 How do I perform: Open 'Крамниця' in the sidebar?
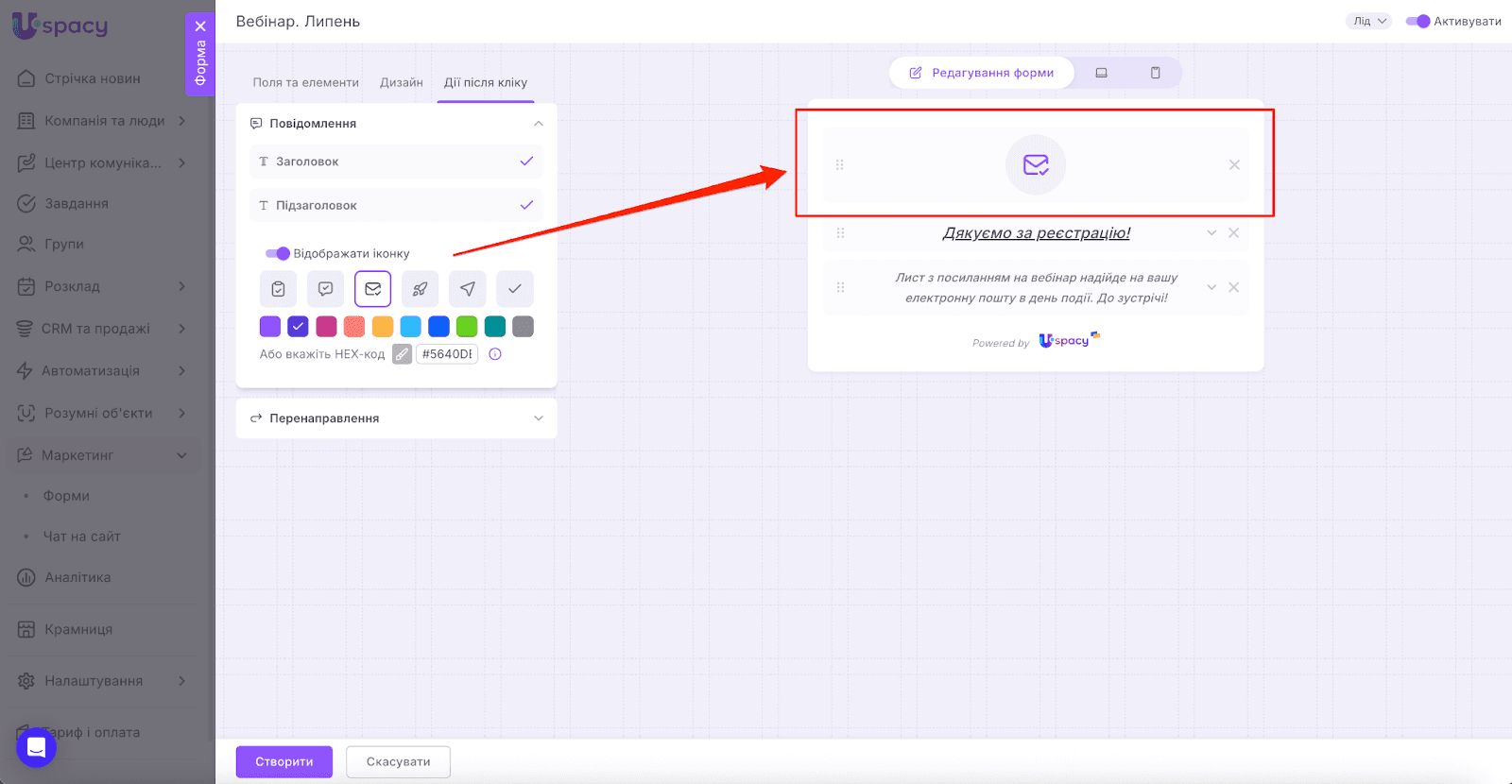coord(78,629)
